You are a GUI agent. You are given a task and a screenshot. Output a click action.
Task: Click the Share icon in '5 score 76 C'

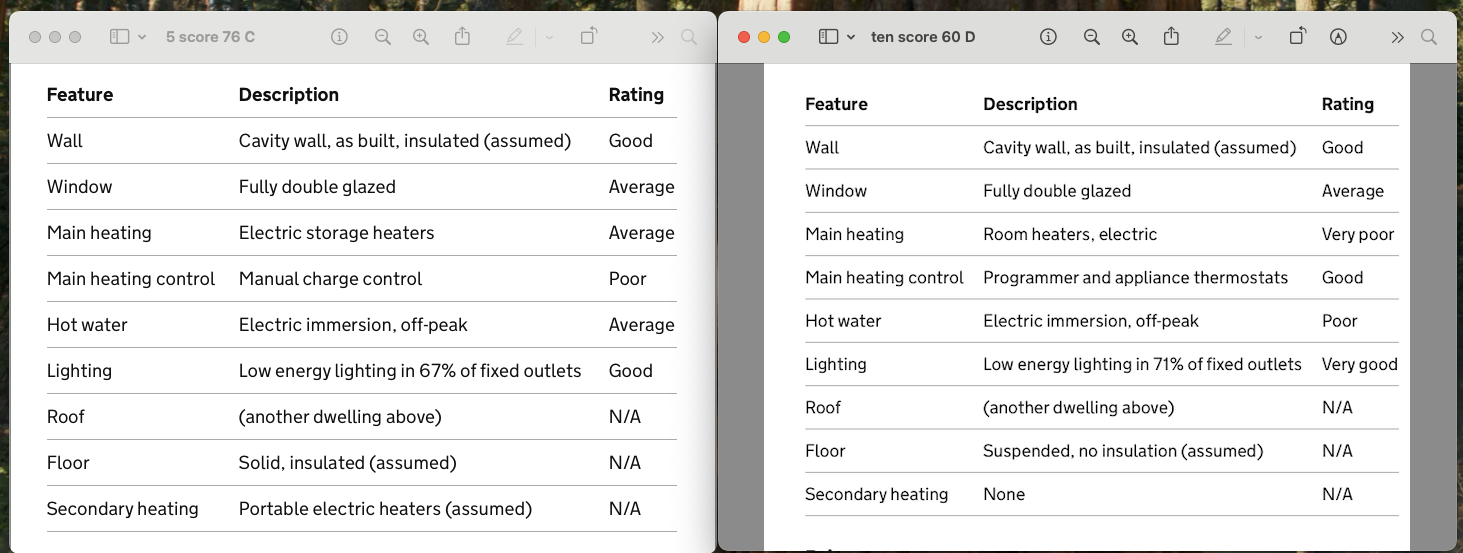pyautogui.click(x=462, y=37)
